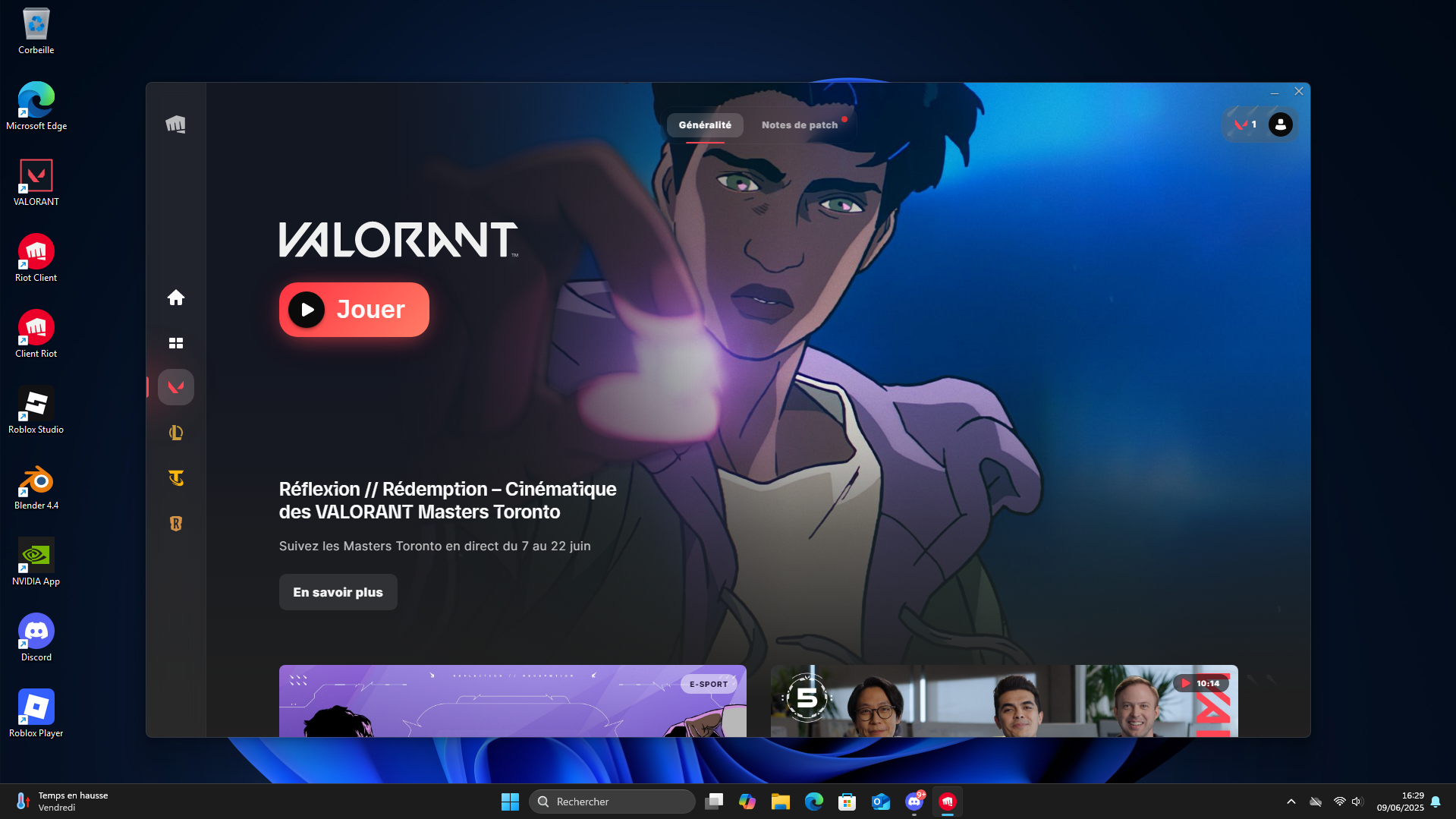
Task: Open Microsoft Store from the taskbar
Action: pos(847,802)
